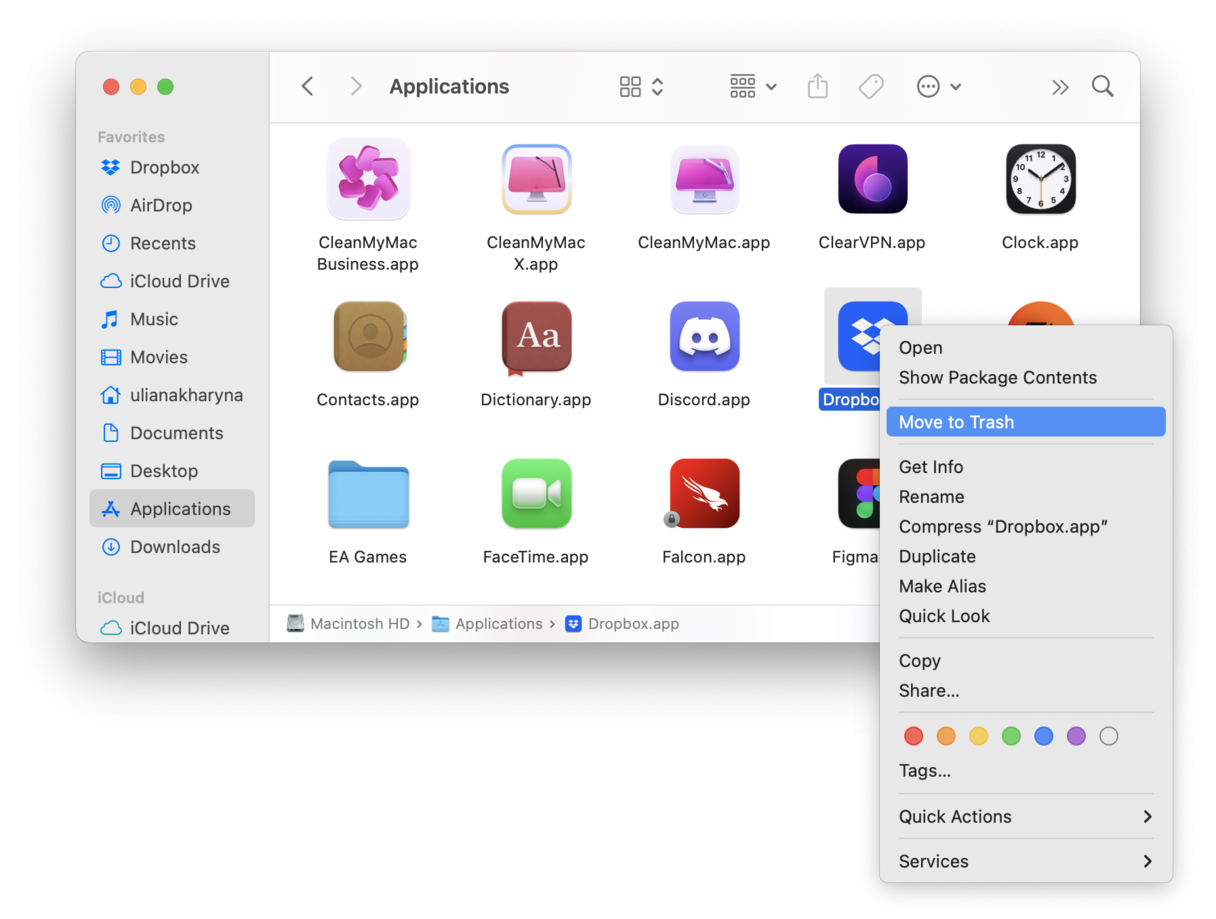This screenshot has width=1216, height=919.
Task: Select Contacts.app in the grid
Action: click(x=368, y=337)
